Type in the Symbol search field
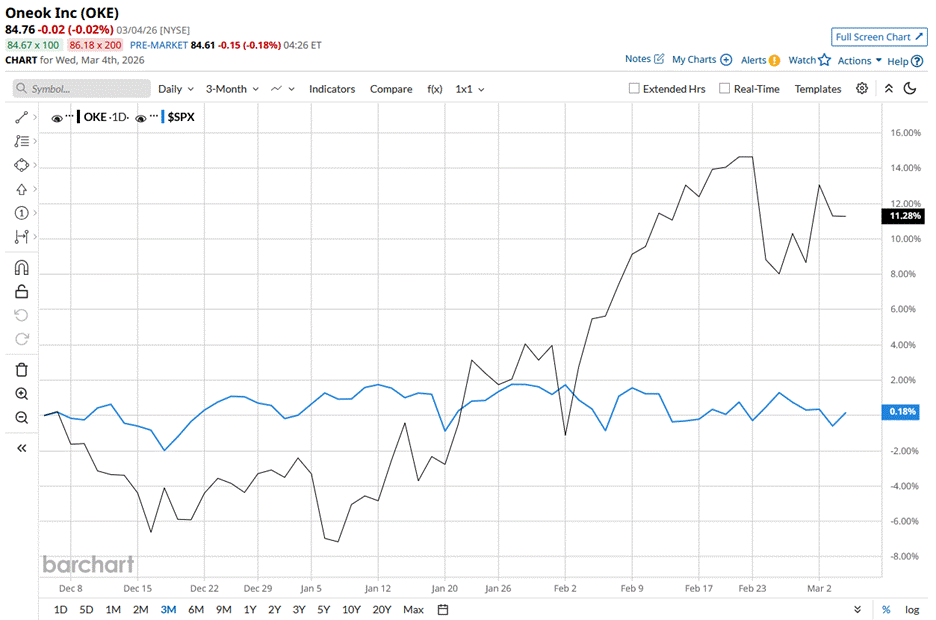936x620 pixels. tap(80, 89)
